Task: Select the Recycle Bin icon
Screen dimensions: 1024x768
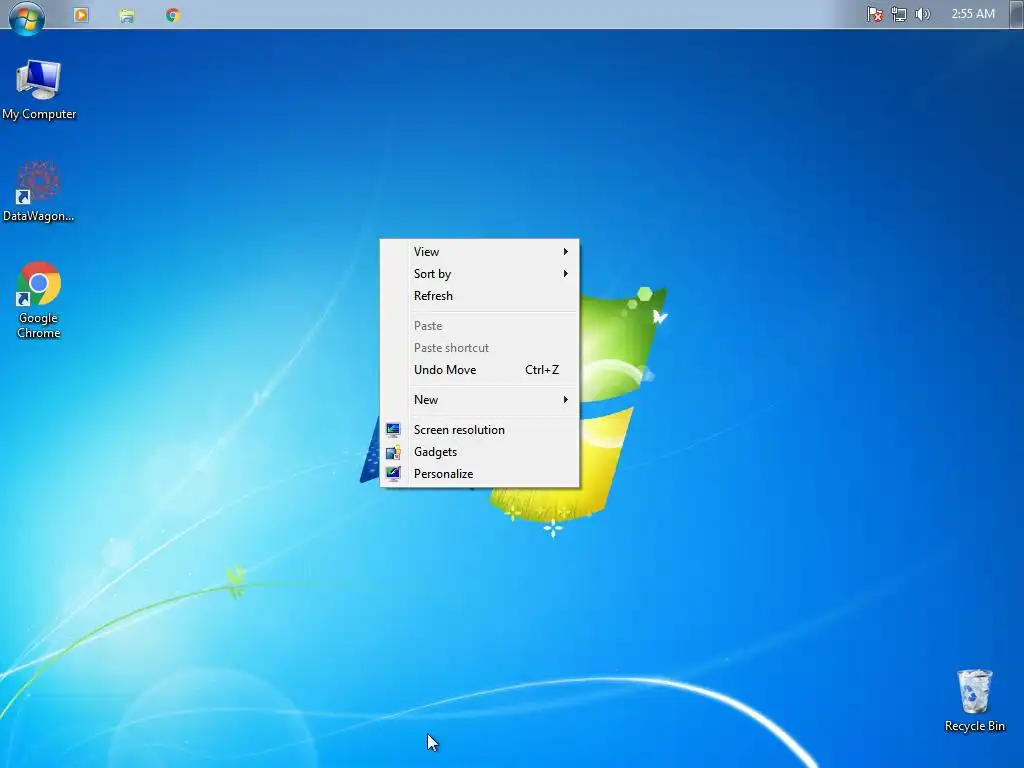Action: click(x=974, y=701)
